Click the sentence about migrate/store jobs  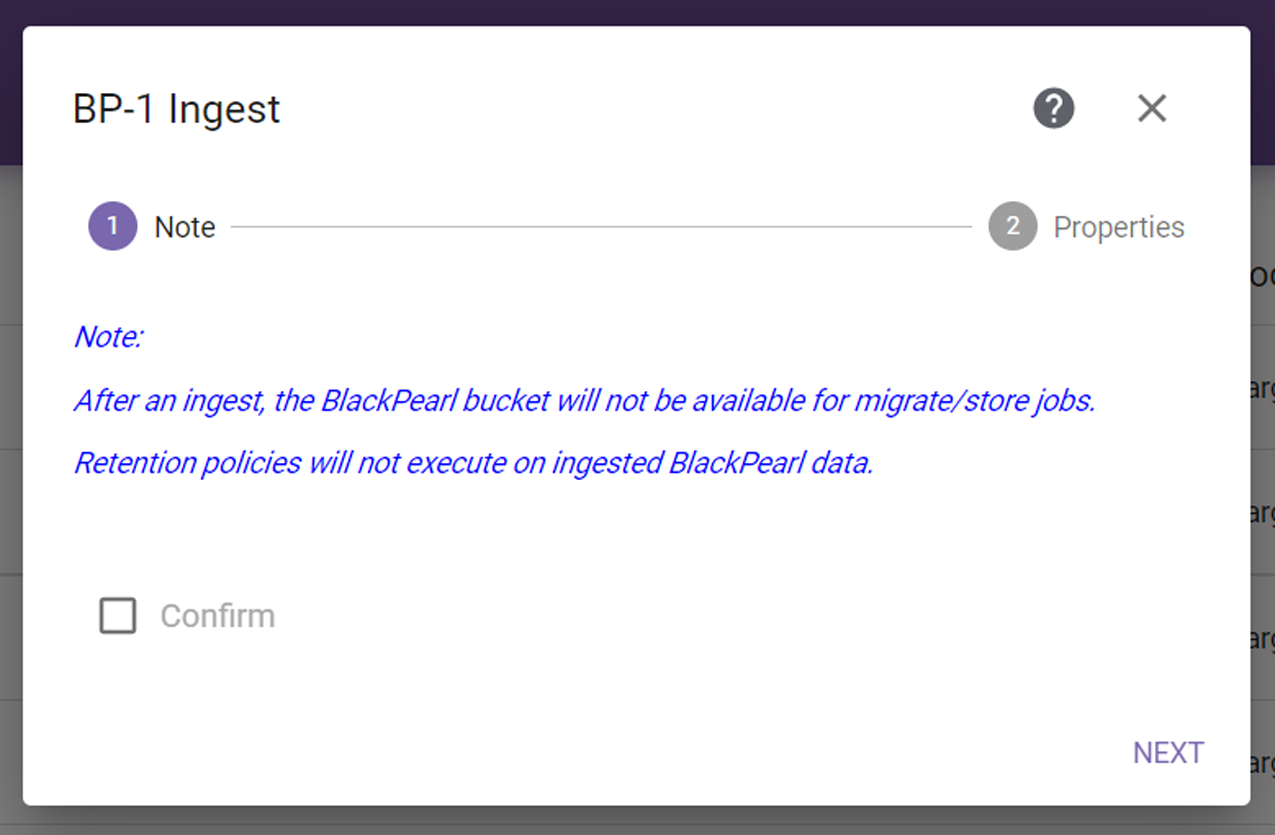(x=585, y=401)
